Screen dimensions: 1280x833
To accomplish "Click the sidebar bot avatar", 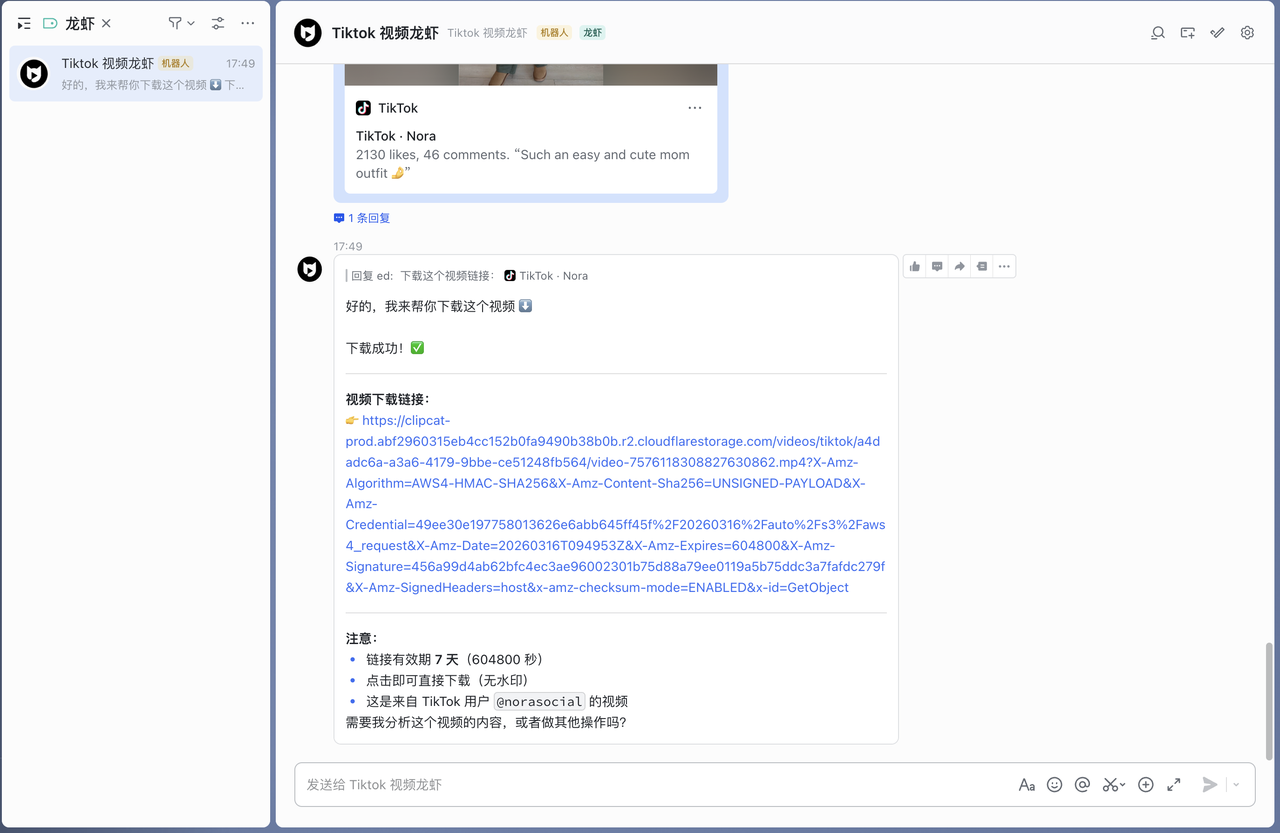I will click(x=34, y=74).
